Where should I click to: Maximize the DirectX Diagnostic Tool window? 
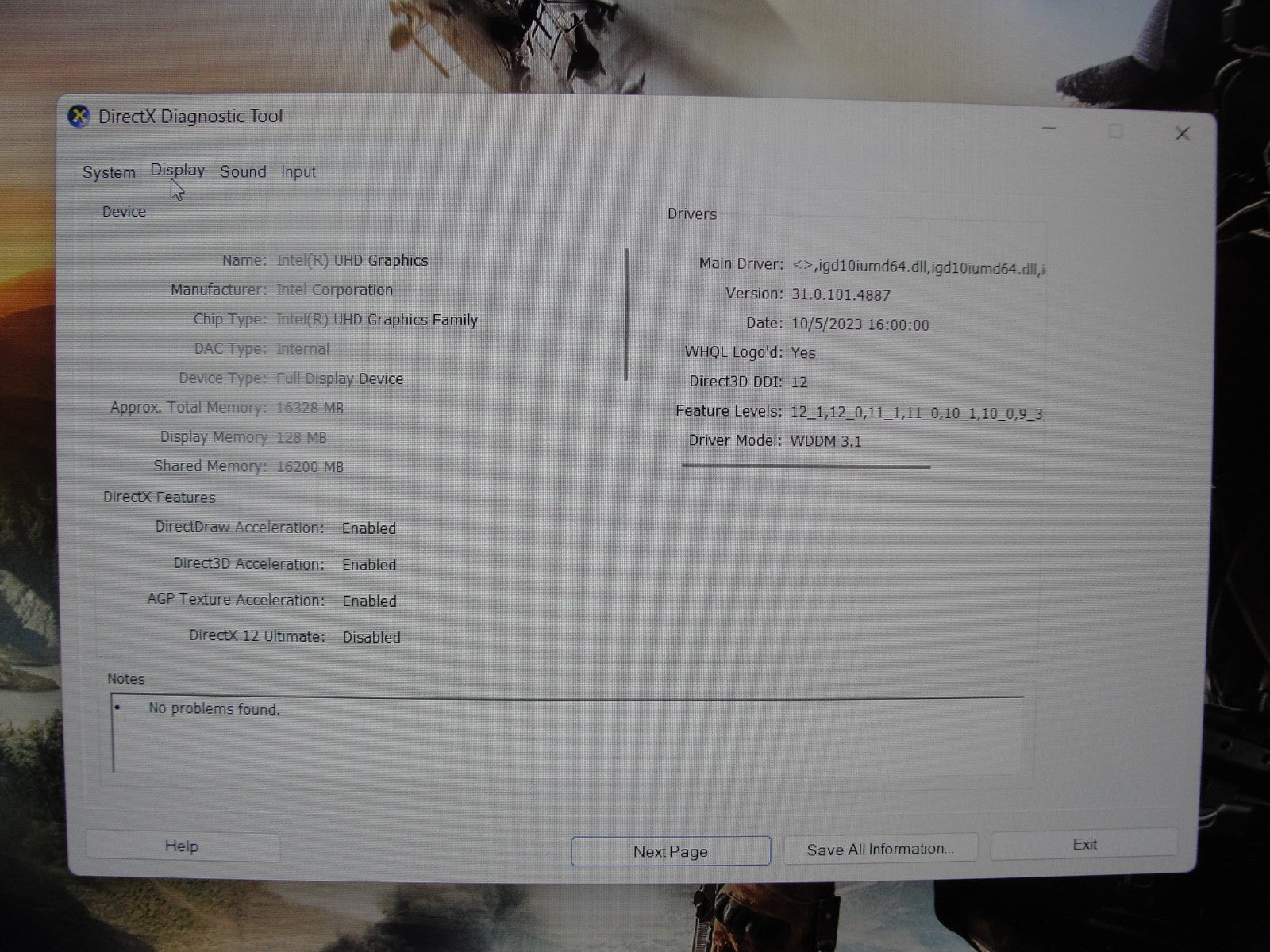1115,131
